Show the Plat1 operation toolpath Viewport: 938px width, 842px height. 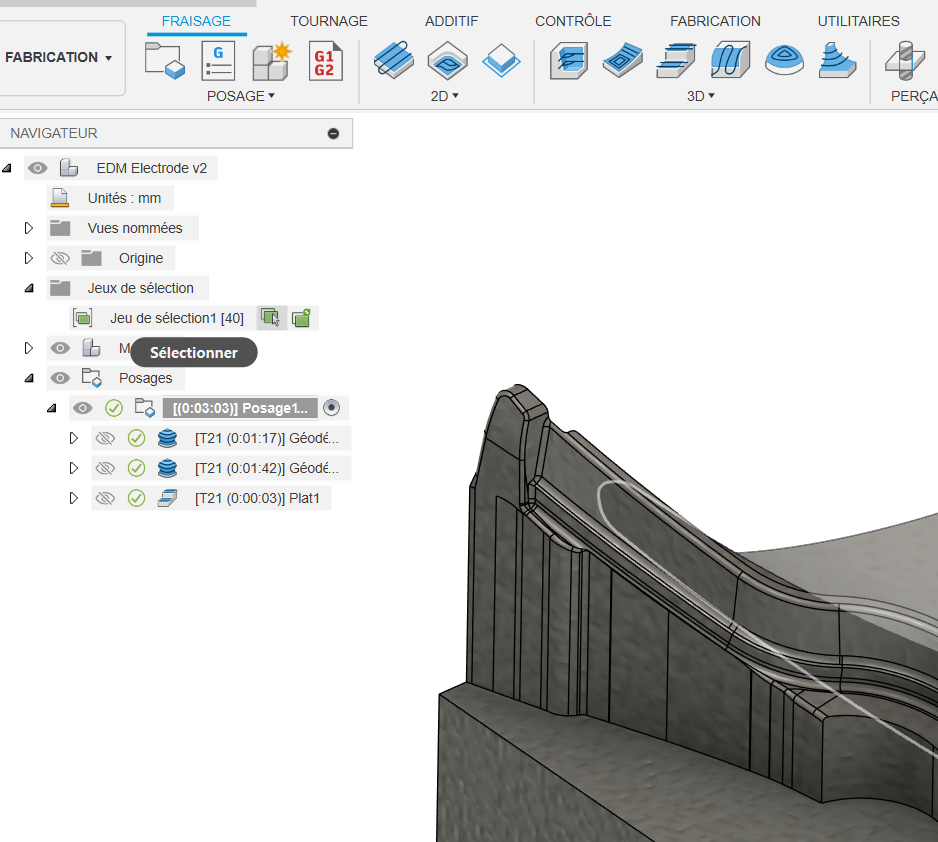tap(104, 498)
